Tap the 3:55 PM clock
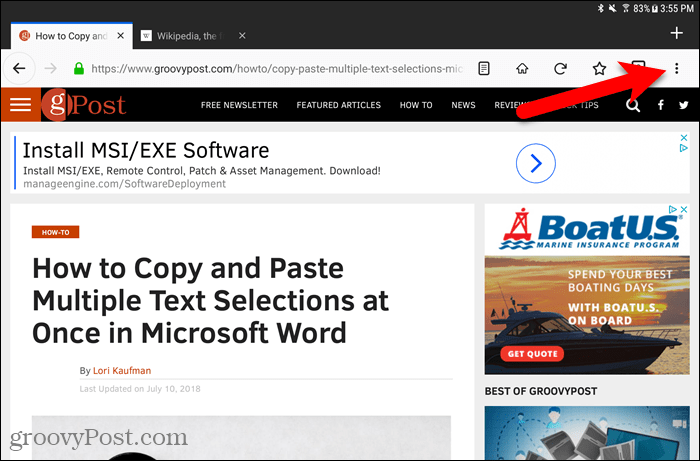Screen dimensions: 700x461 coord(677,8)
